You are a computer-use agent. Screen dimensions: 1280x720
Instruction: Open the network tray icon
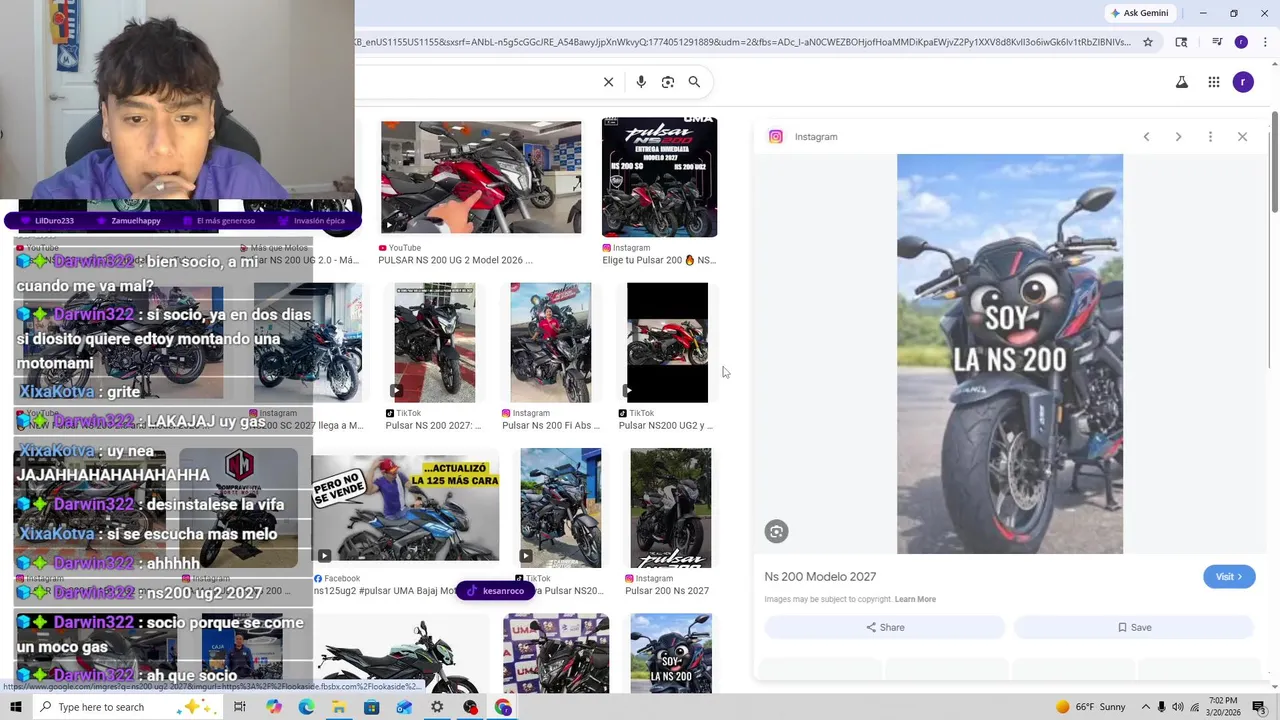(1195, 707)
